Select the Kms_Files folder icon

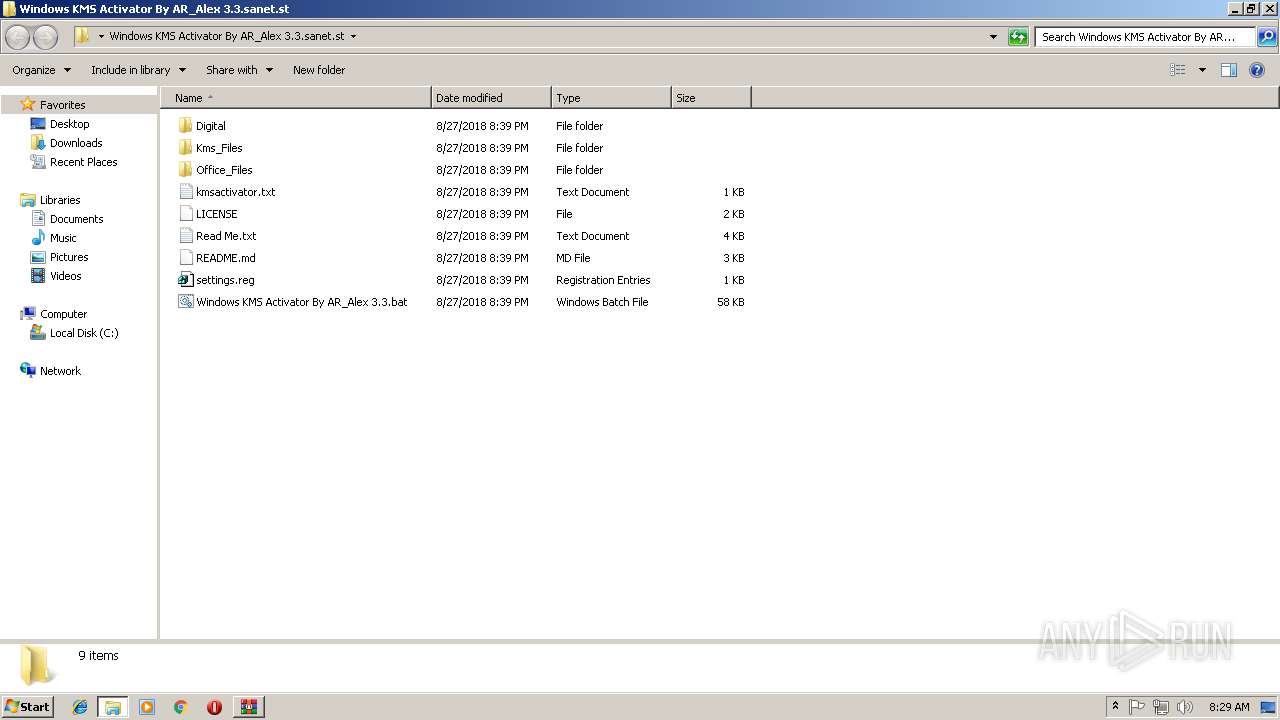(x=185, y=148)
